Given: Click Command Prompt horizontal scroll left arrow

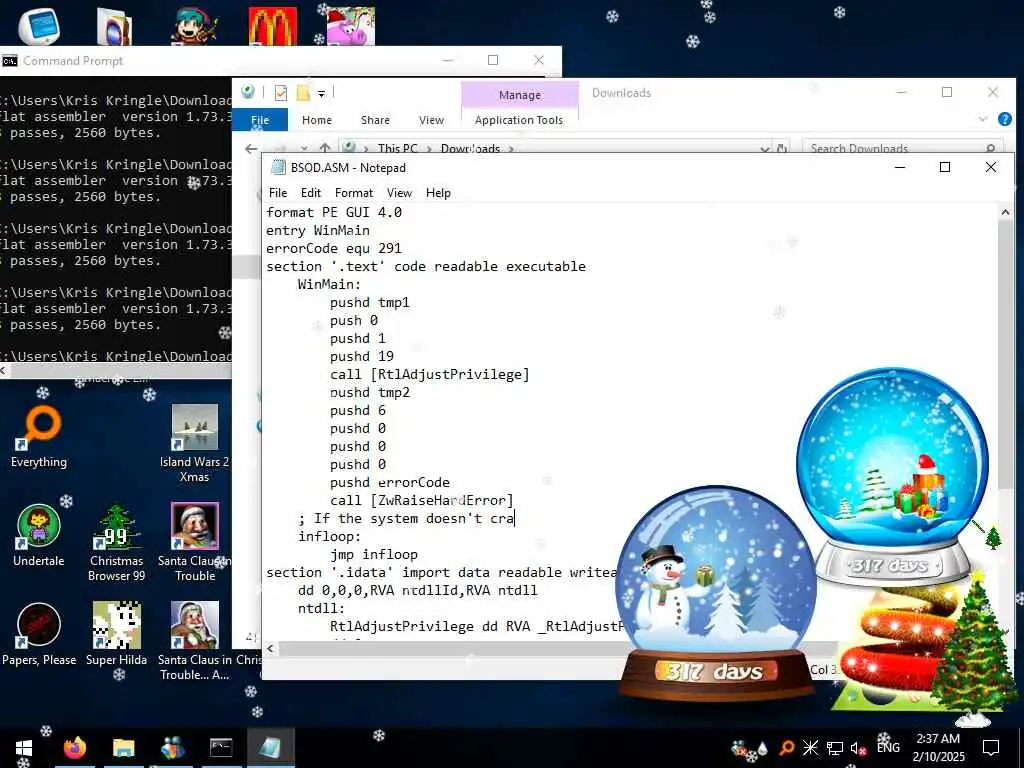Looking at the screenshot, I should click(3, 371).
